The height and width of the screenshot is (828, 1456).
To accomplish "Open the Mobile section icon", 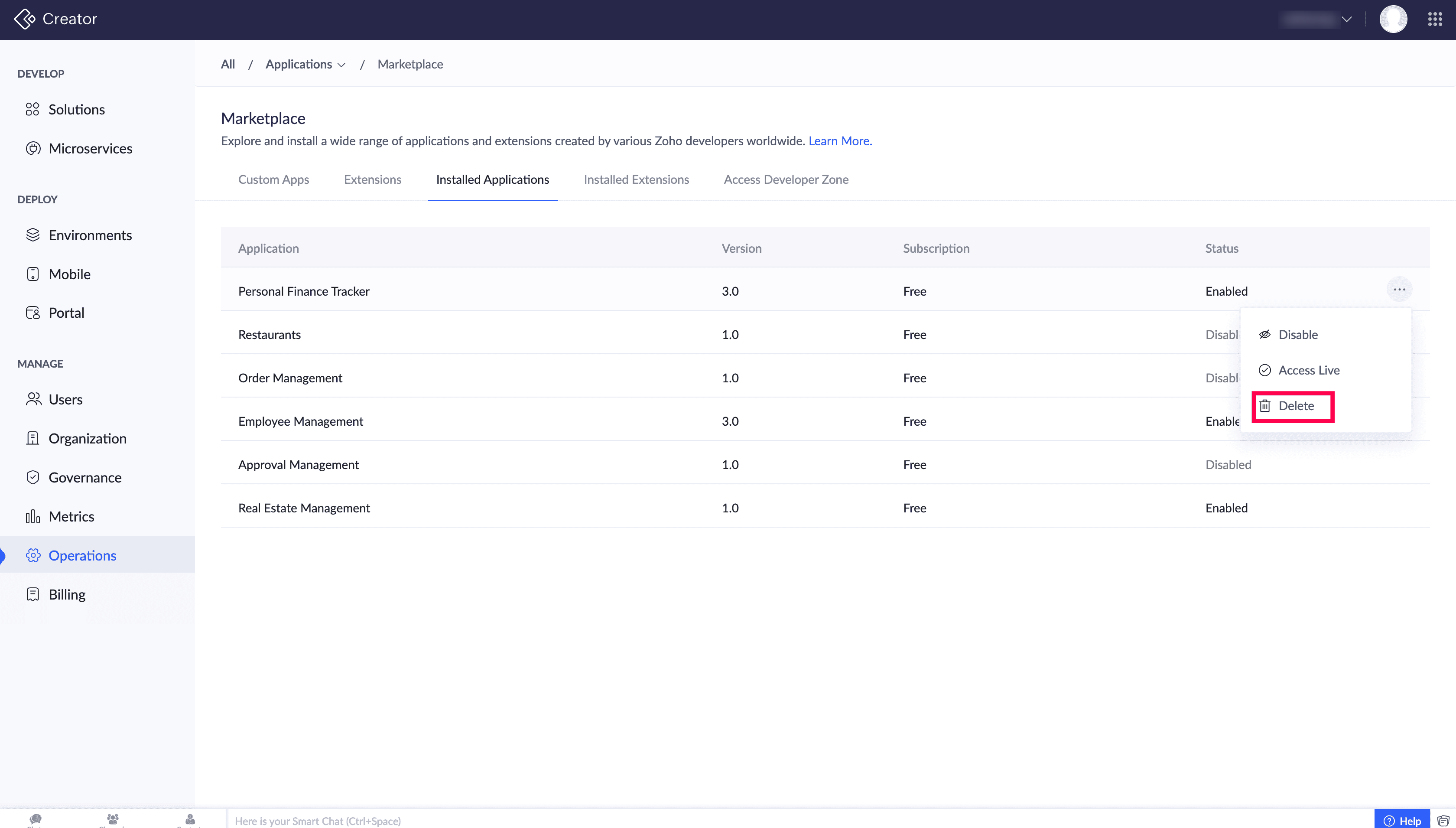I will pos(32,274).
